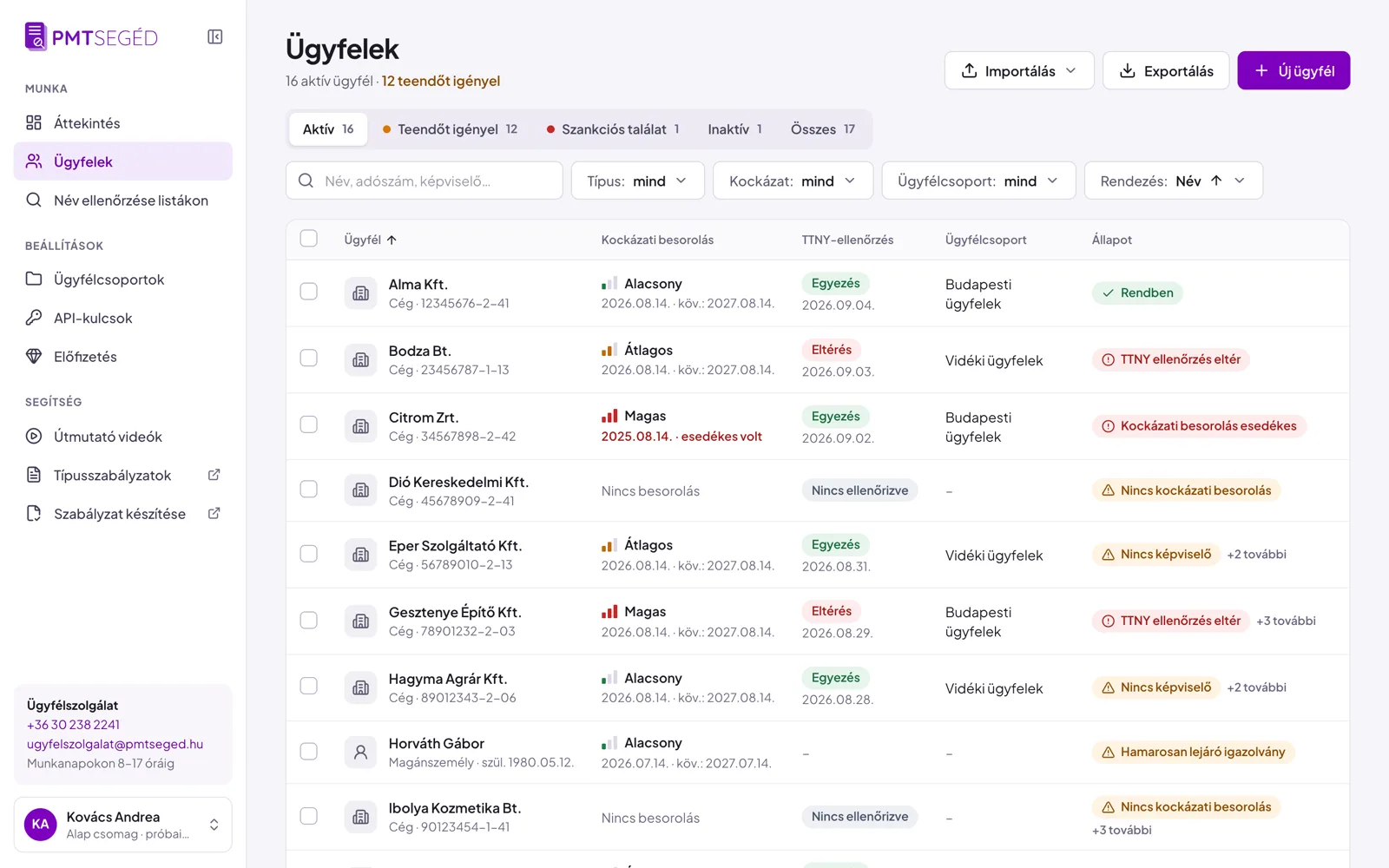The width and height of the screenshot is (1389, 868).
Task: Open the Importálás dropdown button
Action: click(x=1019, y=70)
